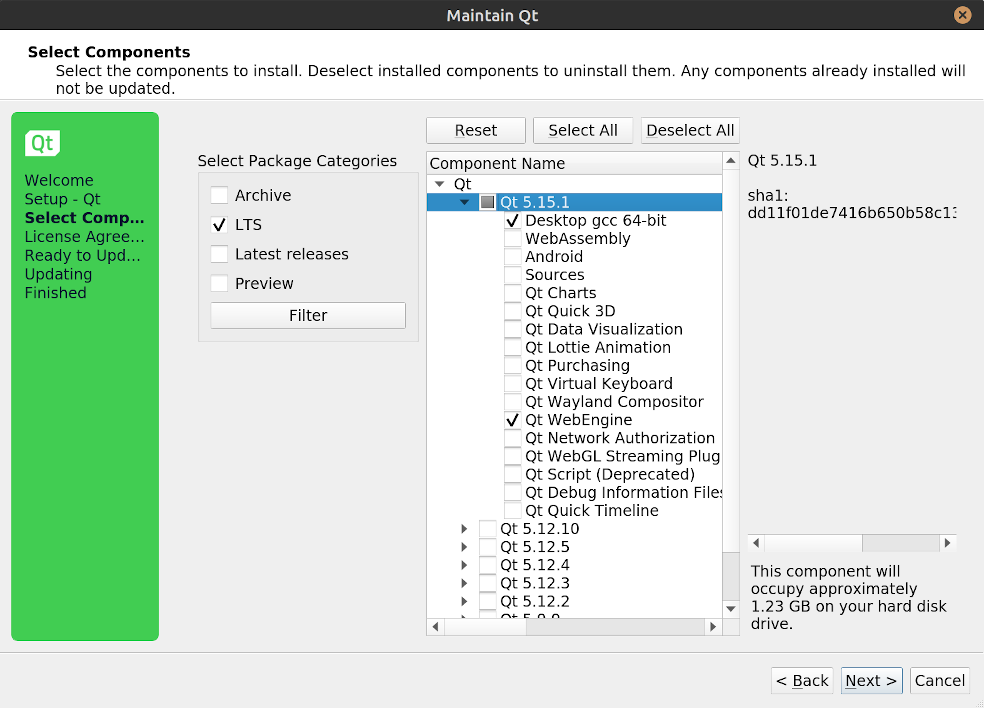Click the Finished step in the sidebar
This screenshot has width=984, height=708.
click(x=55, y=293)
